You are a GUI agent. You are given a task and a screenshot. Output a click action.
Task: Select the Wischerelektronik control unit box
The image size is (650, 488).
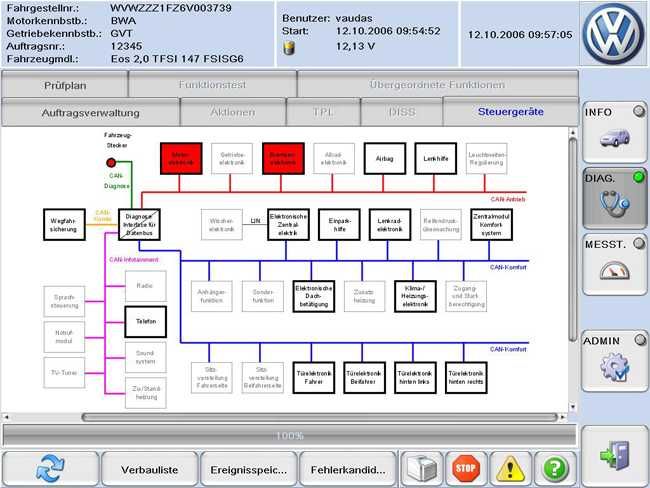[x=222, y=225]
